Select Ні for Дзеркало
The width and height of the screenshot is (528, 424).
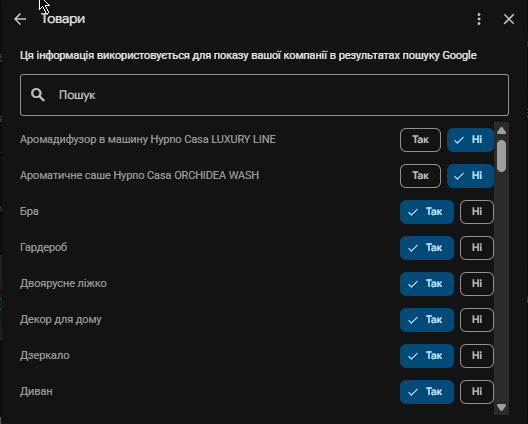click(477, 356)
